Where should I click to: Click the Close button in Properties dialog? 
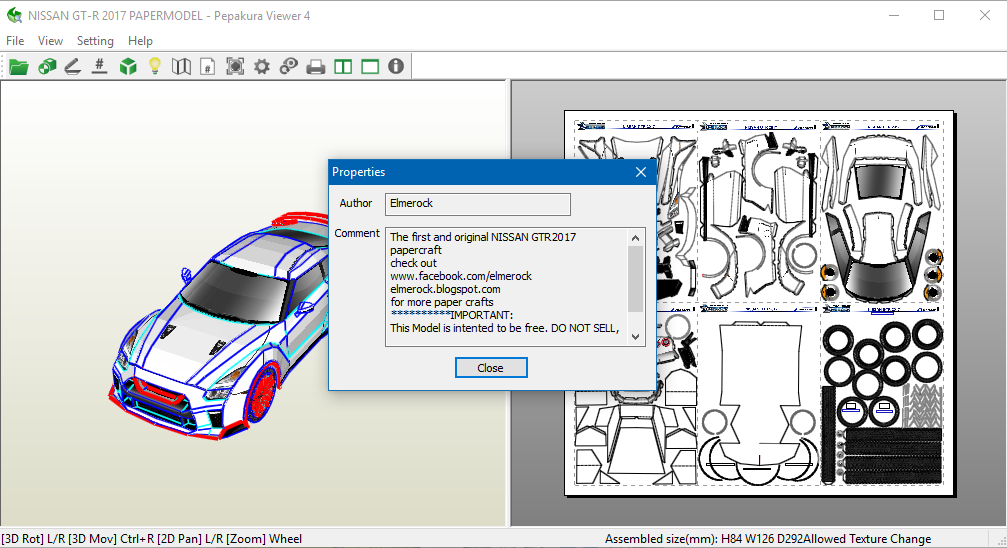coord(491,367)
